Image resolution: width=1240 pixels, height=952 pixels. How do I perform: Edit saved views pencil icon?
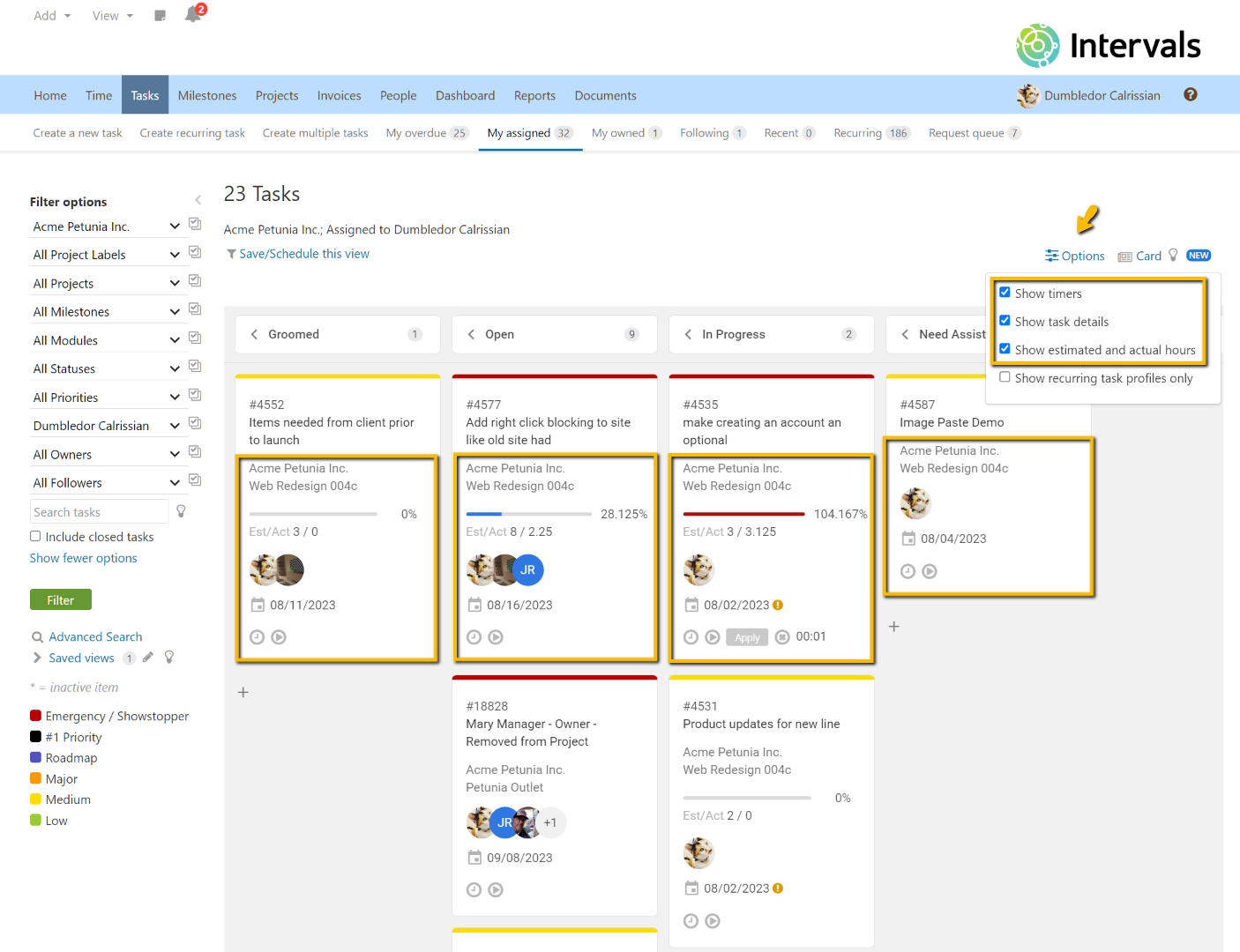pyautogui.click(x=148, y=658)
